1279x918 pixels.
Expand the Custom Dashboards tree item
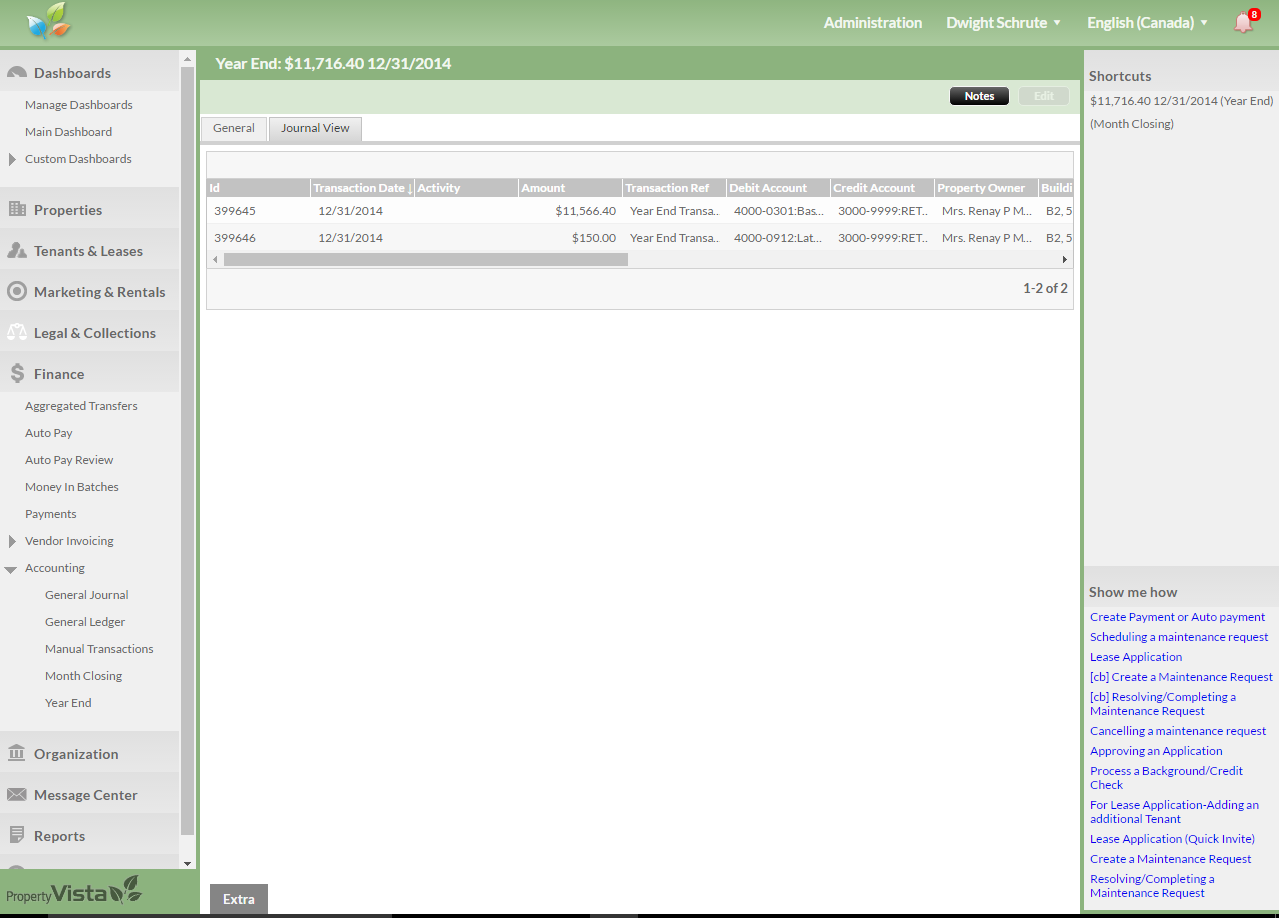pyautogui.click(x=12, y=159)
